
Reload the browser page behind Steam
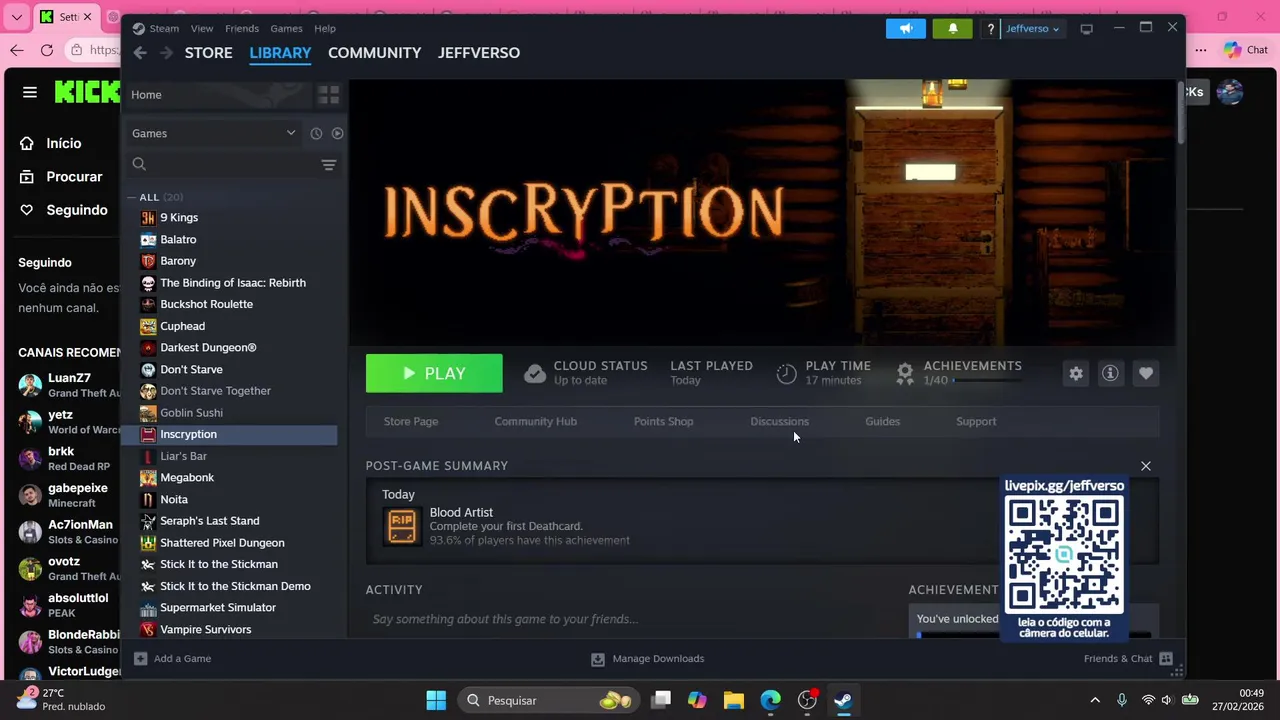point(47,50)
